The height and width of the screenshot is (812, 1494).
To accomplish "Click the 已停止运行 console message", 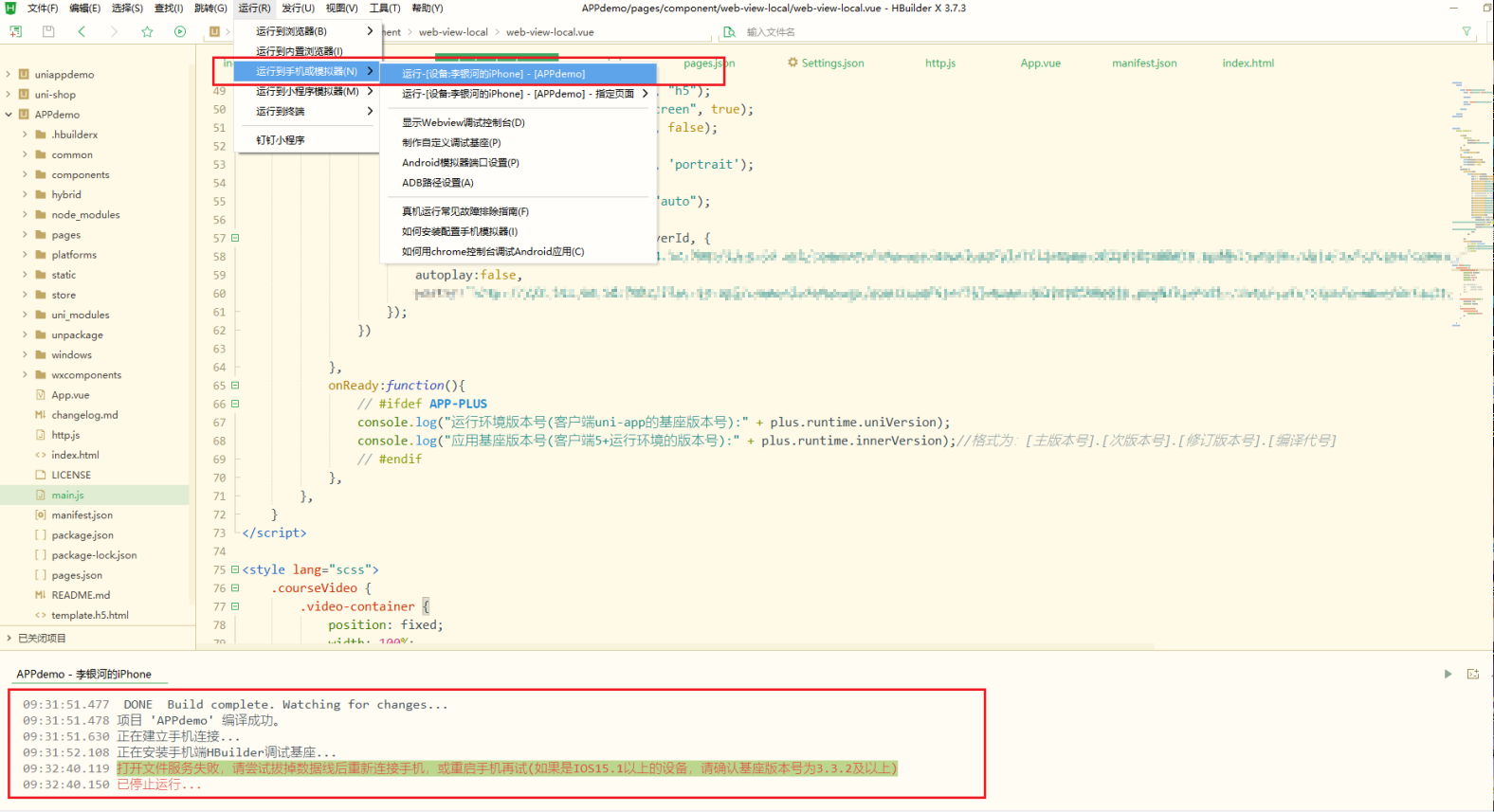I will [159, 785].
